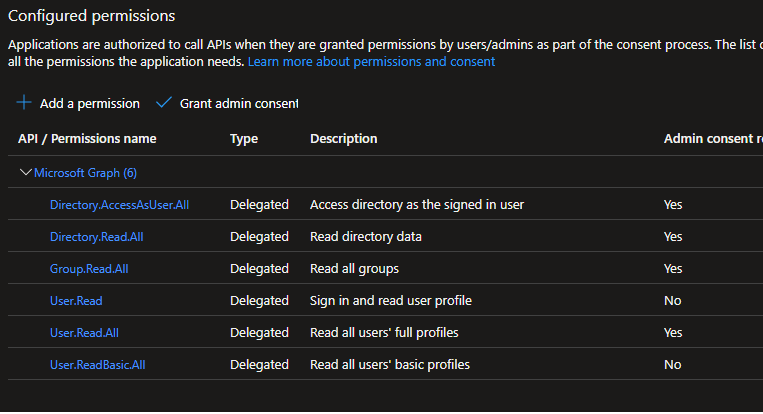Click the User.Read permission link
Viewport: 763px width, 414px height.
pos(76,301)
